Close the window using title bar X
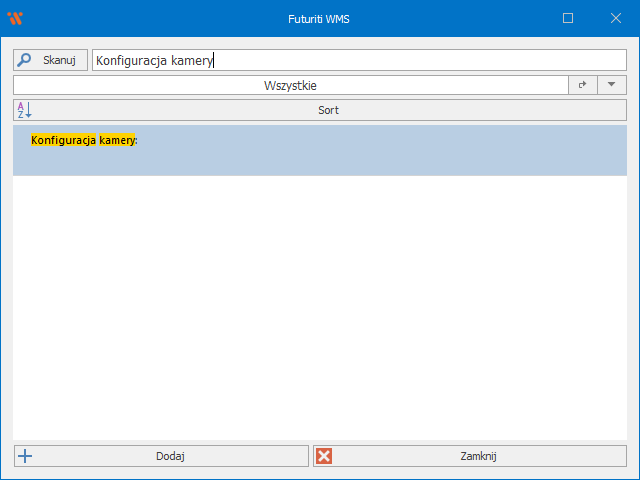The image size is (640, 480). [x=615, y=18]
